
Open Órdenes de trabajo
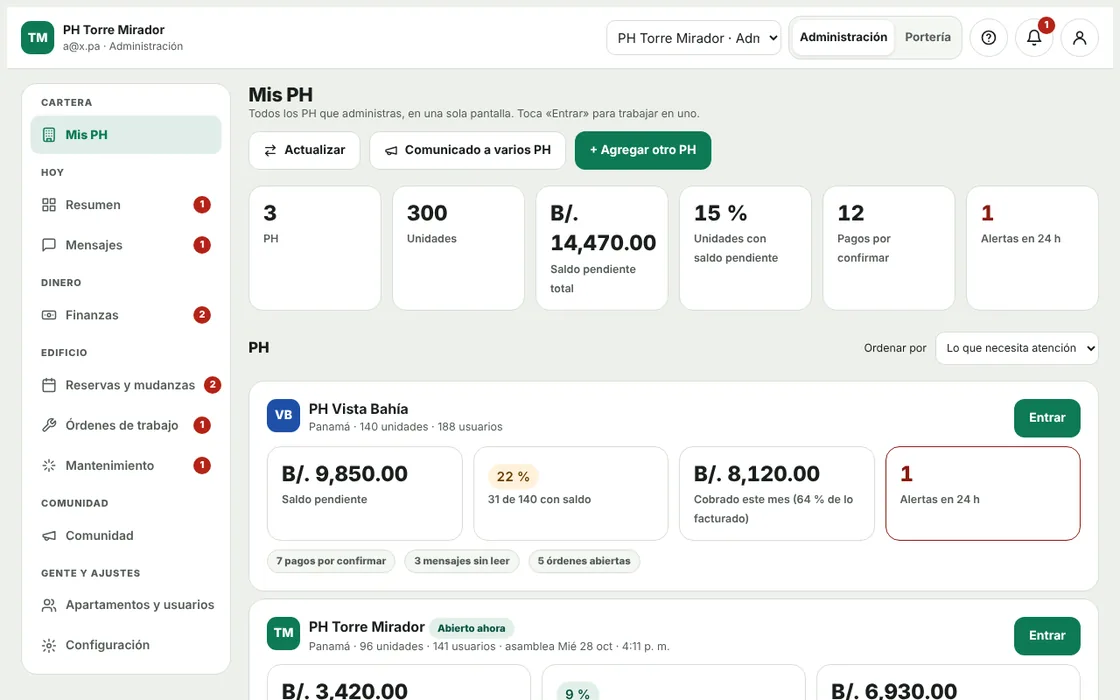click(126, 425)
